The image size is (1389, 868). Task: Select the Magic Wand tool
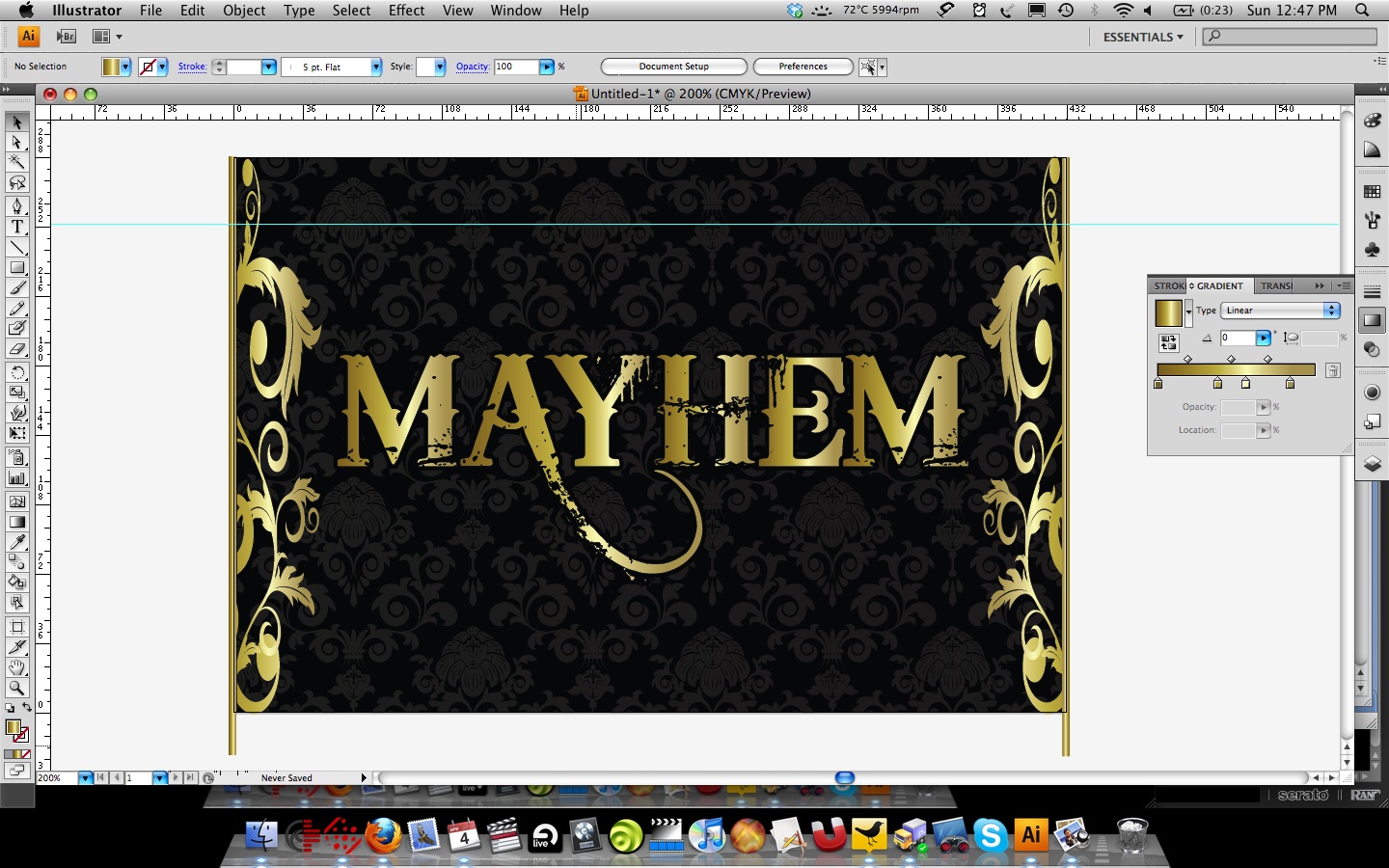tap(17, 162)
